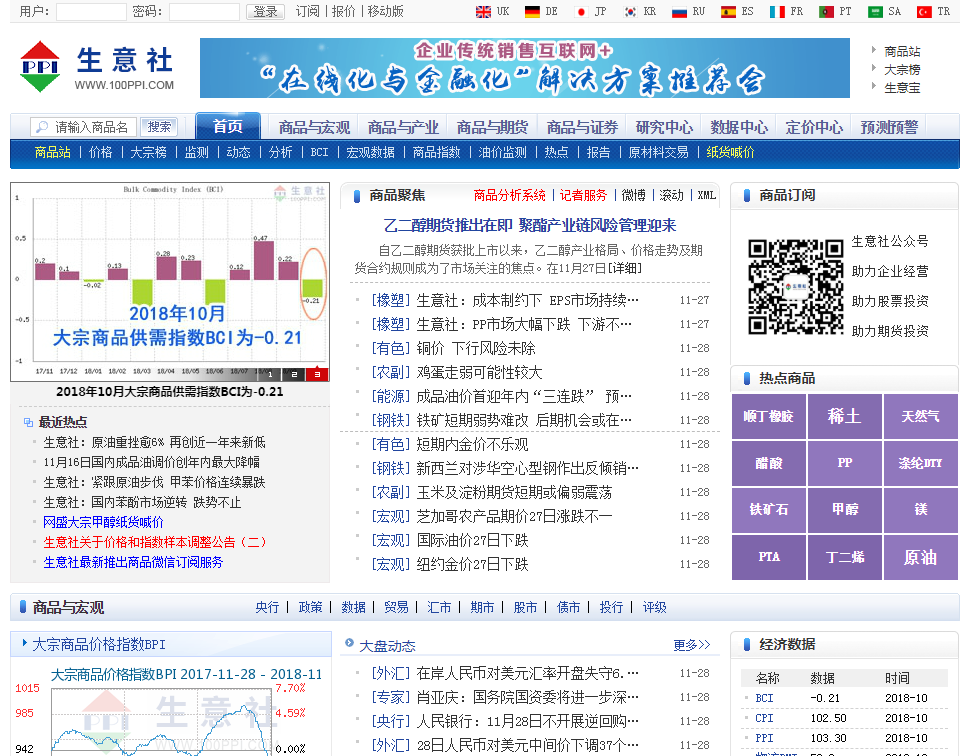The height and width of the screenshot is (756, 971).
Task: Open the 央行 category under 商品与宏观
Action: click(268, 607)
